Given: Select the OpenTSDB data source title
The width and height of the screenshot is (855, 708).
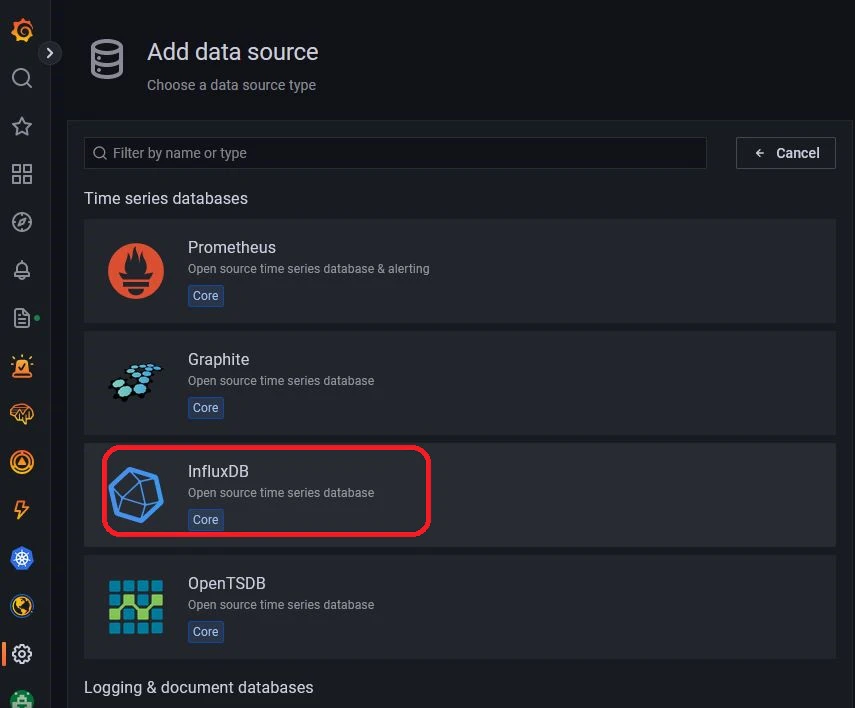Looking at the screenshot, I should (227, 583).
